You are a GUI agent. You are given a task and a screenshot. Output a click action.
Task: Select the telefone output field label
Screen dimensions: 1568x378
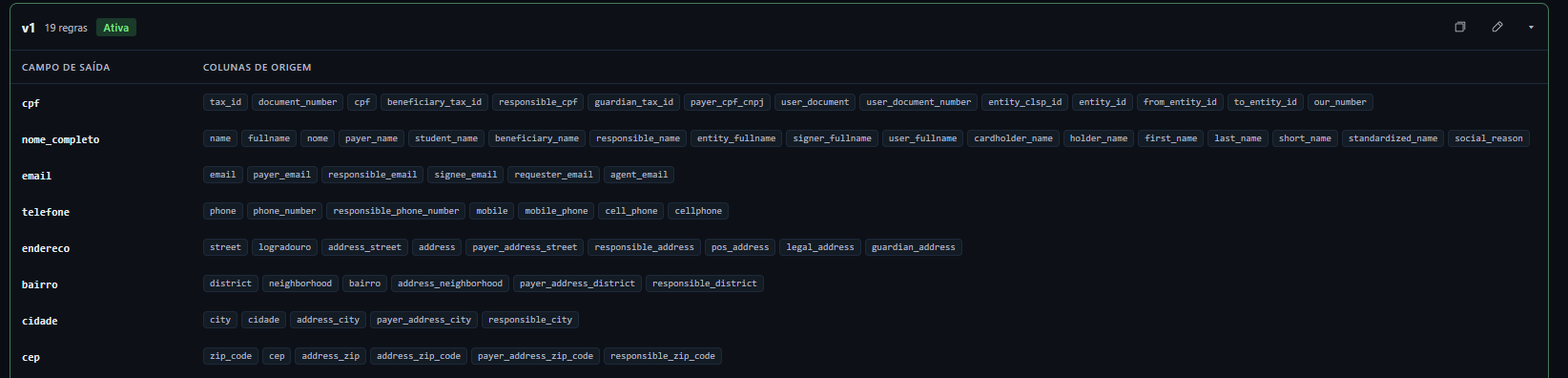(x=46, y=212)
